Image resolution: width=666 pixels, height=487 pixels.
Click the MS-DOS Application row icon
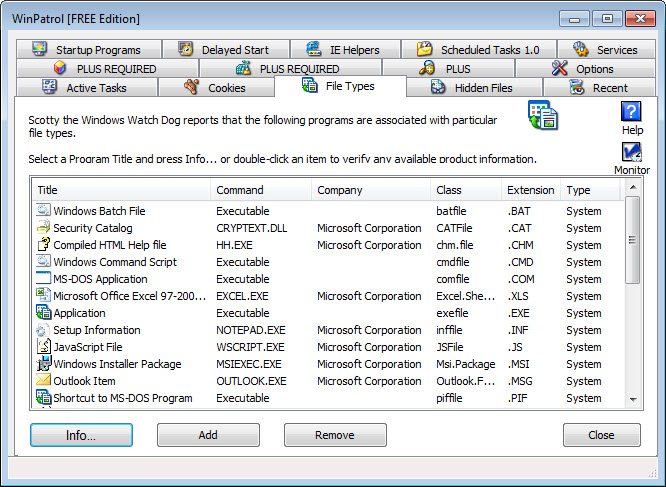(x=43, y=278)
